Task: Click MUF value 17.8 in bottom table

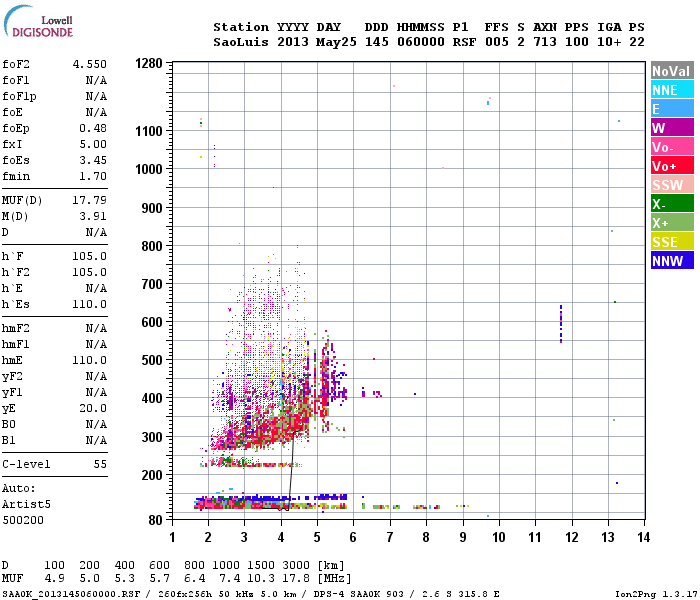Action: click(296, 579)
